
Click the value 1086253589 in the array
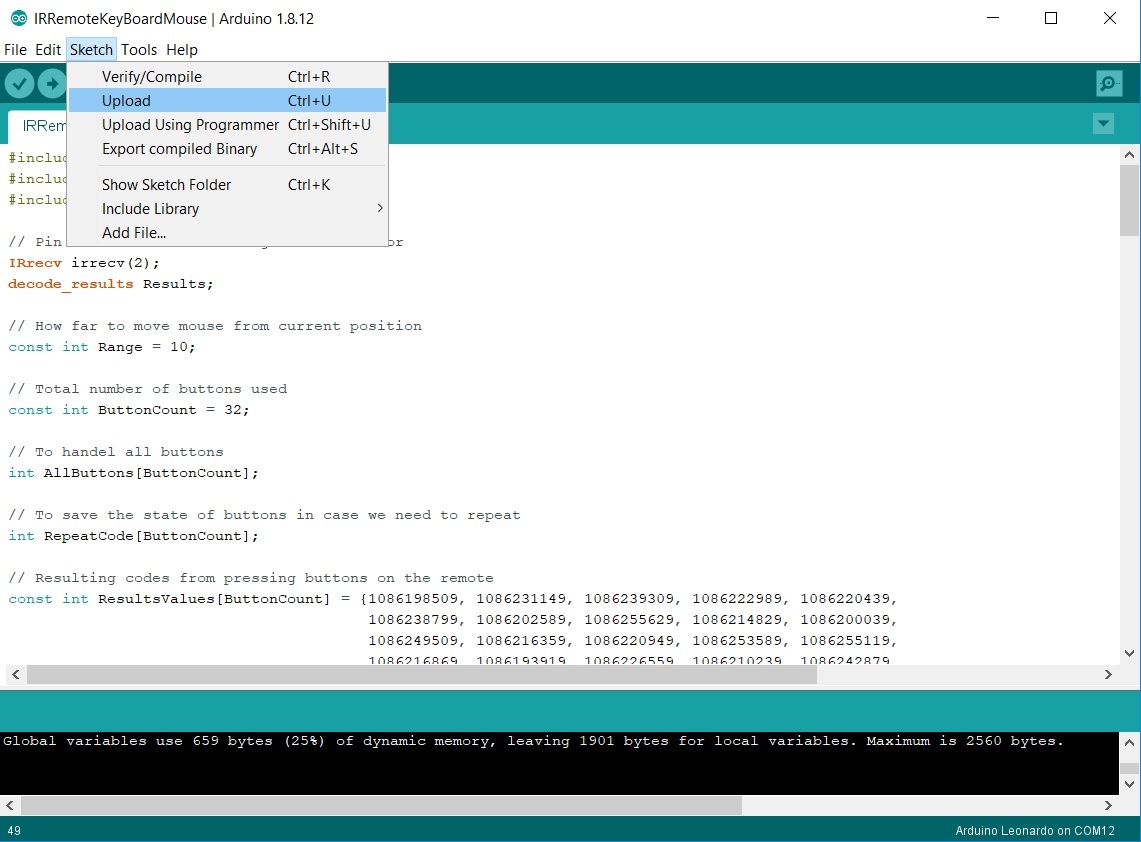pyautogui.click(x=737, y=641)
